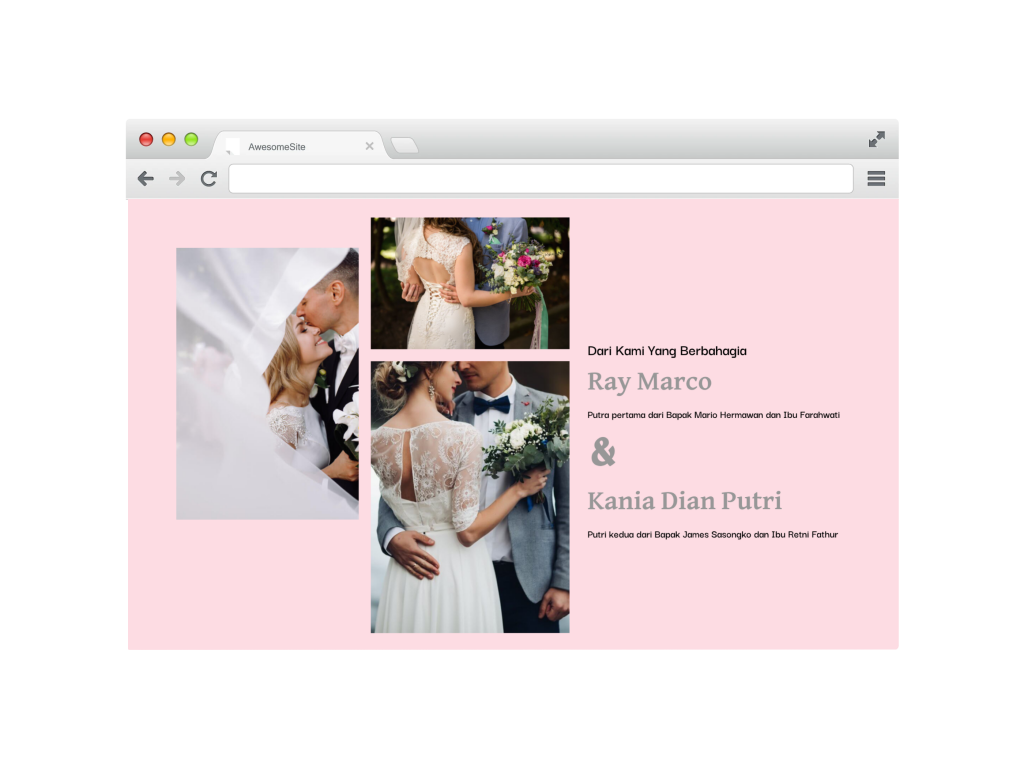This screenshot has height=768, width=1024.
Task: Click the yellow minimize window button
Action: (x=168, y=139)
